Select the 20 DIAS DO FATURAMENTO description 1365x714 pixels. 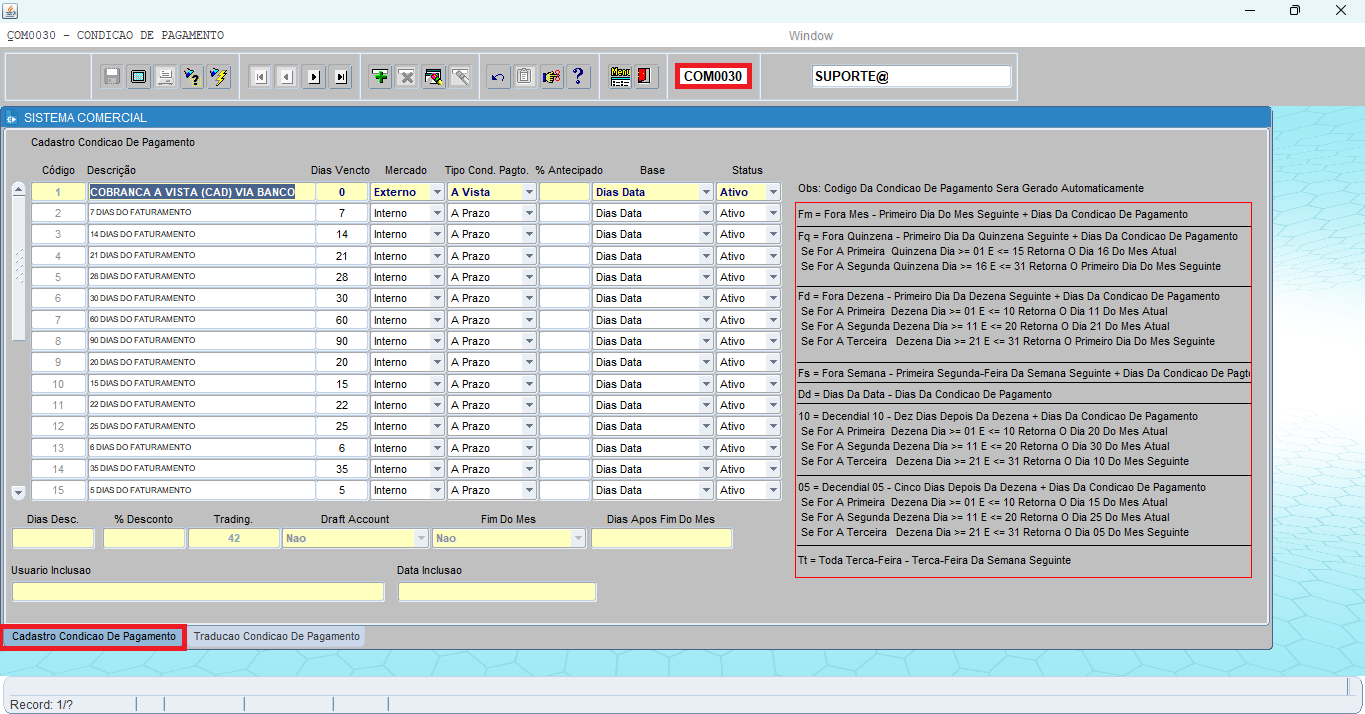click(x=201, y=362)
